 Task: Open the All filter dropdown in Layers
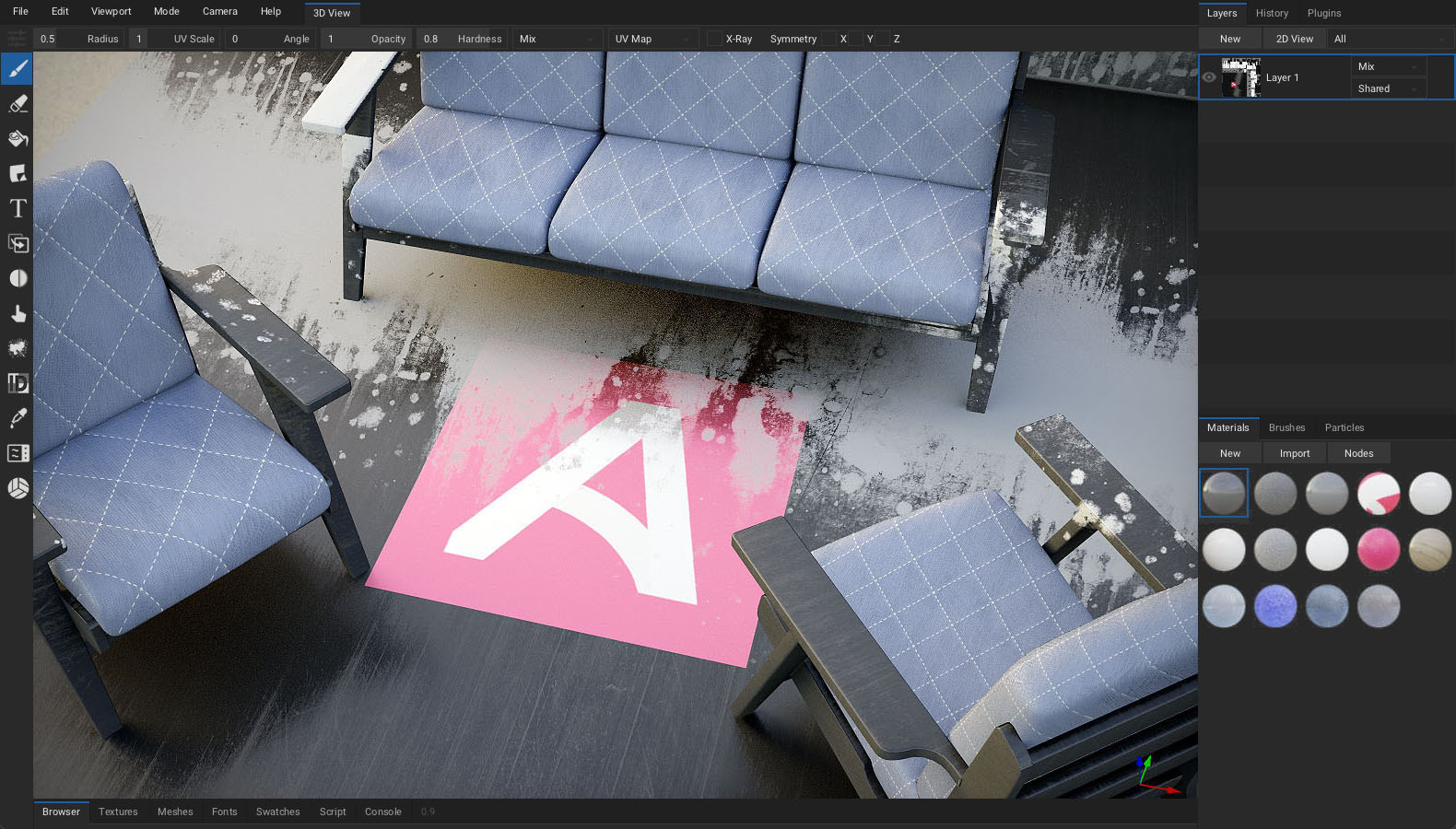1389,39
